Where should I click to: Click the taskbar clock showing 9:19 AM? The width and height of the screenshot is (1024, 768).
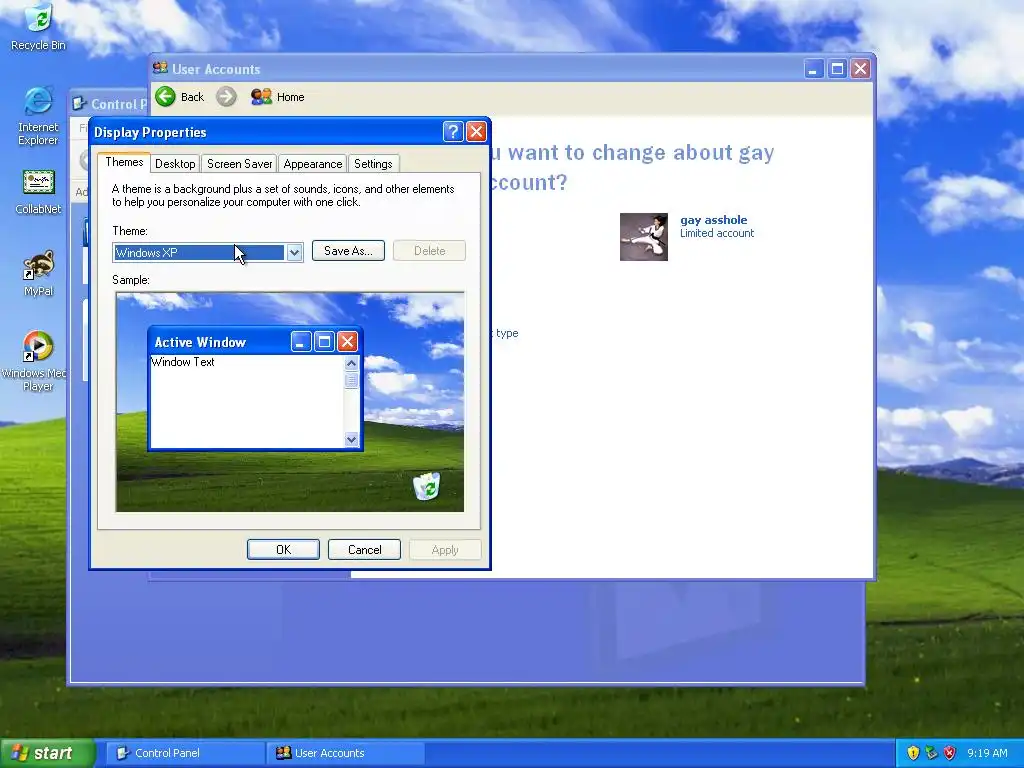pyautogui.click(x=987, y=753)
